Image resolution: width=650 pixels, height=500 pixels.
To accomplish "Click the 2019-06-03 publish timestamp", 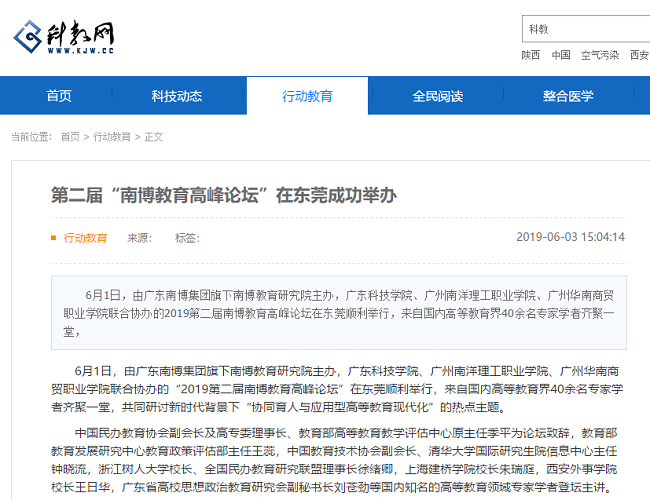I will (x=570, y=238).
